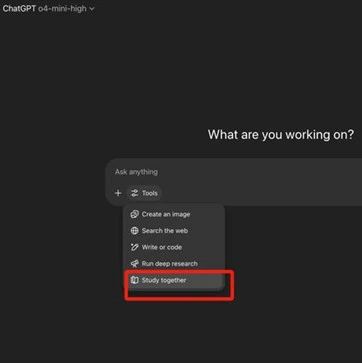Click the Tools button label

[x=150, y=193]
